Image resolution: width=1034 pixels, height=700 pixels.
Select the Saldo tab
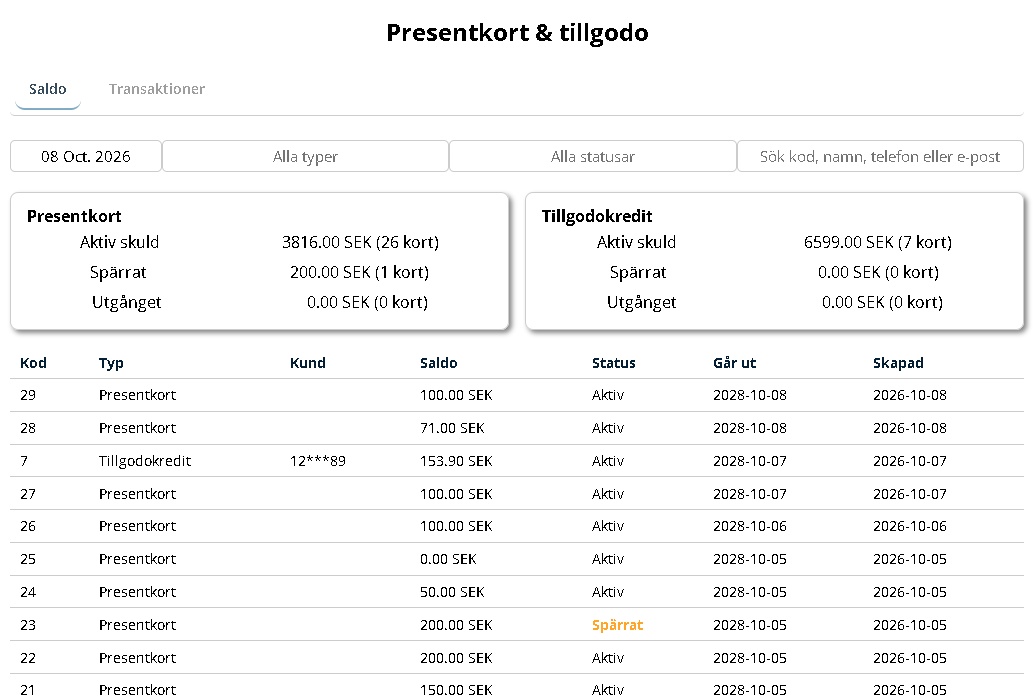[47, 89]
